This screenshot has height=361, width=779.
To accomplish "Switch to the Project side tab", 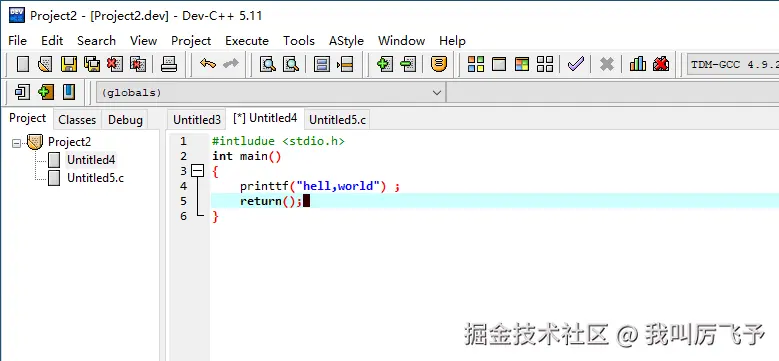I will 27,118.
